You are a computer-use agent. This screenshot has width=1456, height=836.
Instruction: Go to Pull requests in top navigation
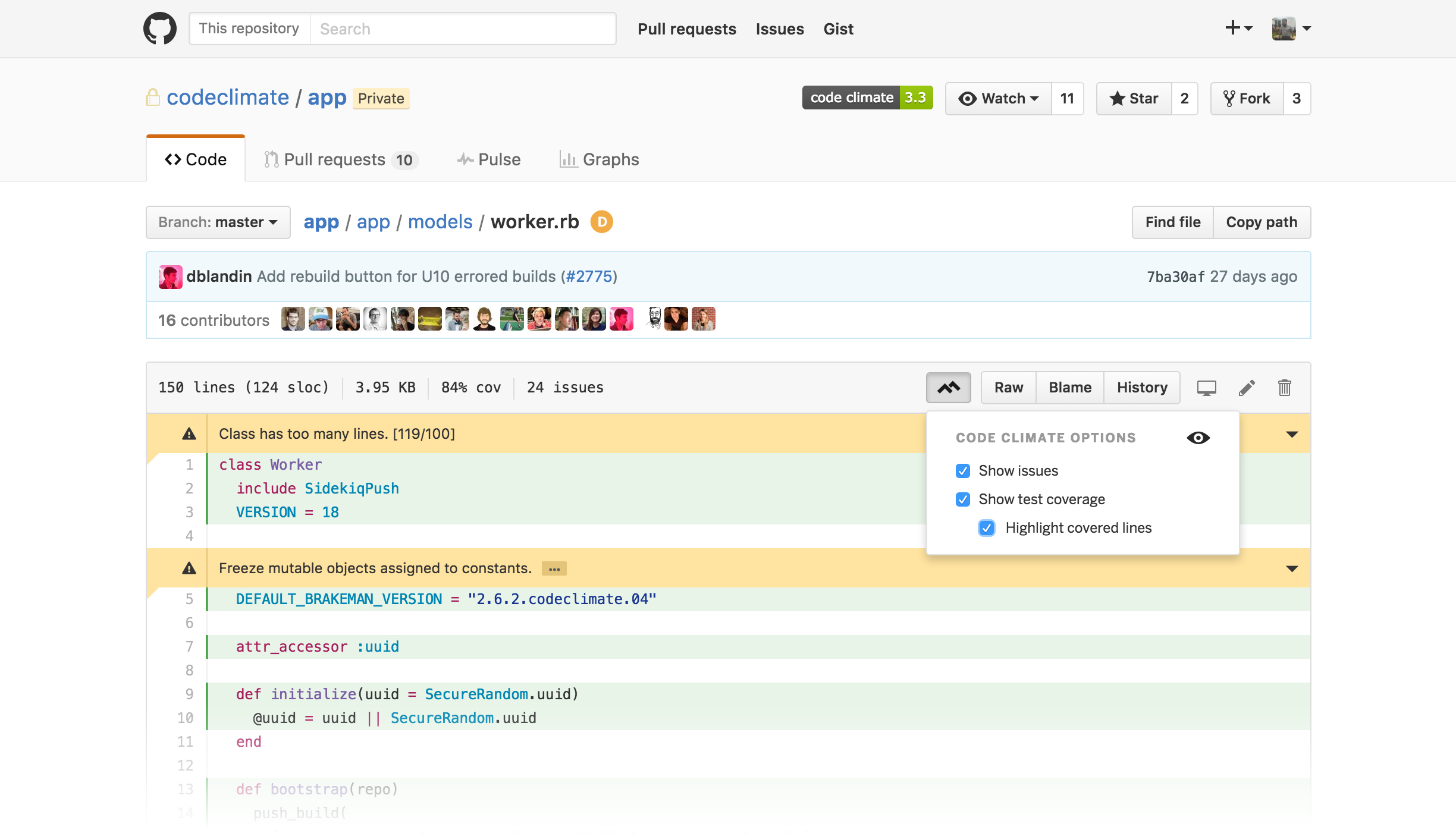(687, 29)
